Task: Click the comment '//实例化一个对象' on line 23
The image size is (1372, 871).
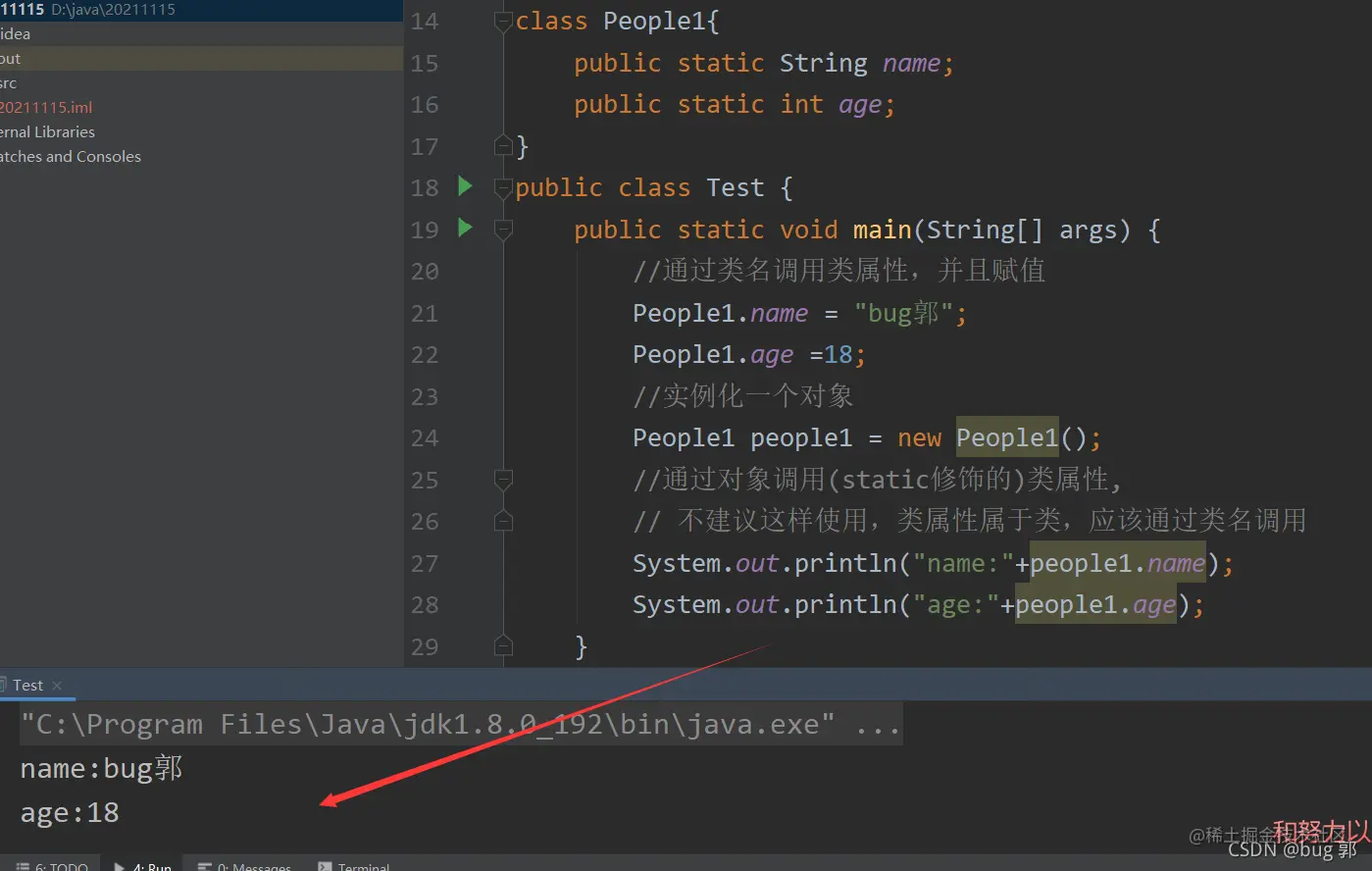Action: pyautogui.click(x=742, y=396)
